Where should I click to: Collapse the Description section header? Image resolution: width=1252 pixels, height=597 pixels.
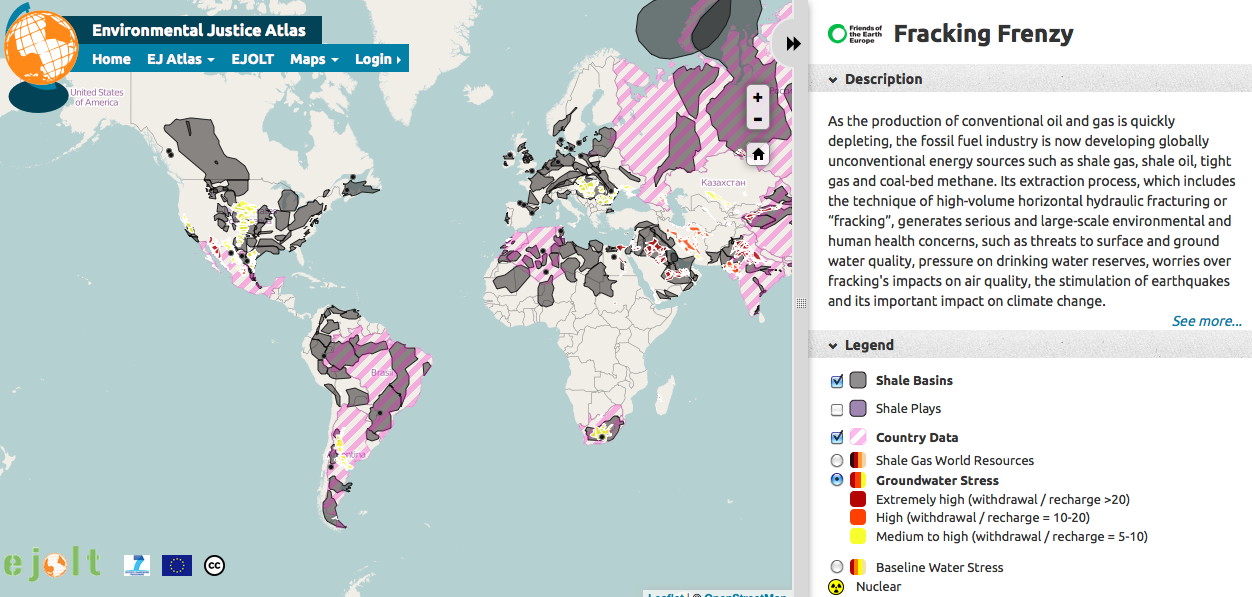tap(883, 79)
